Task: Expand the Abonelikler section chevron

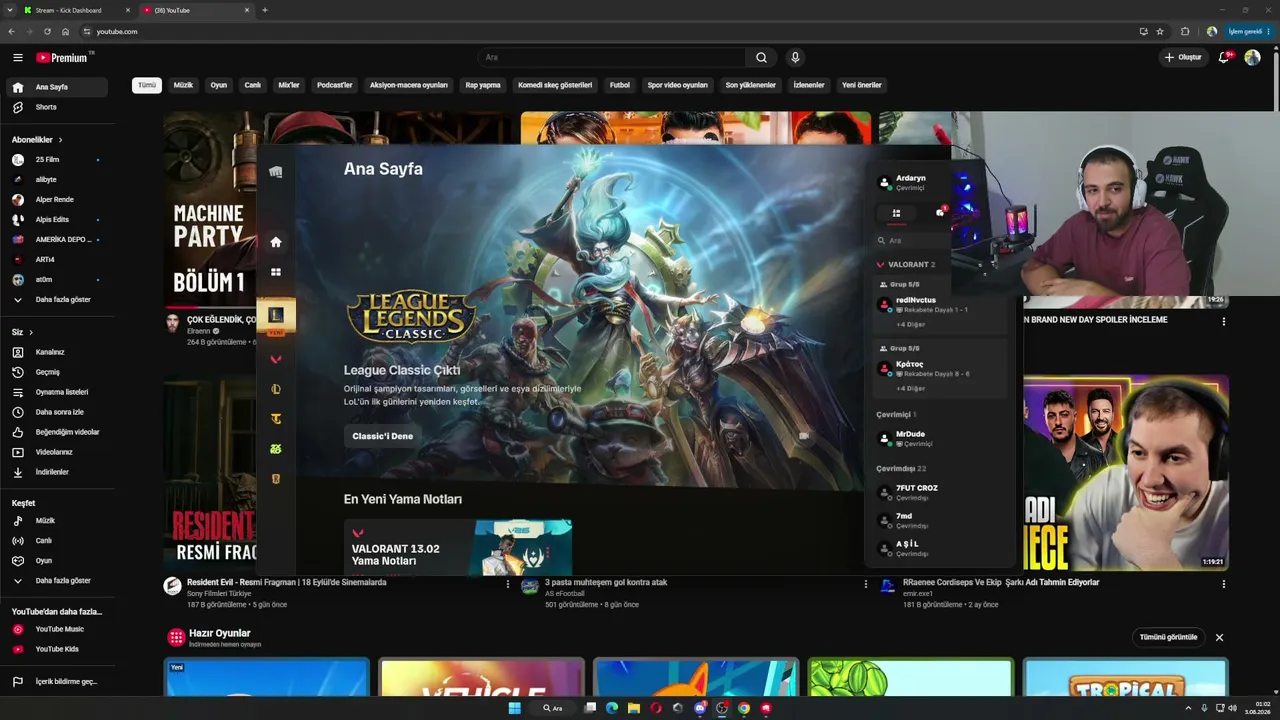Action: 60,140
